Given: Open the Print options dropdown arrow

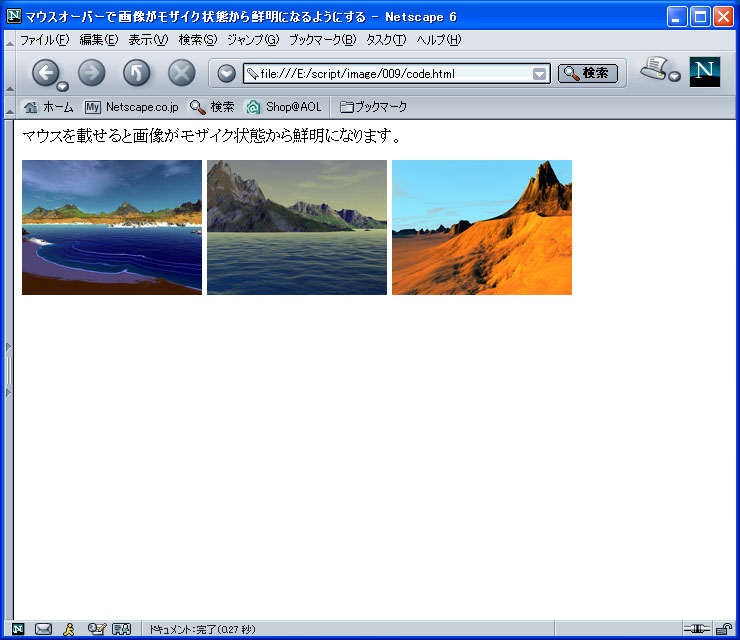Looking at the screenshot, I should point(675,76).
